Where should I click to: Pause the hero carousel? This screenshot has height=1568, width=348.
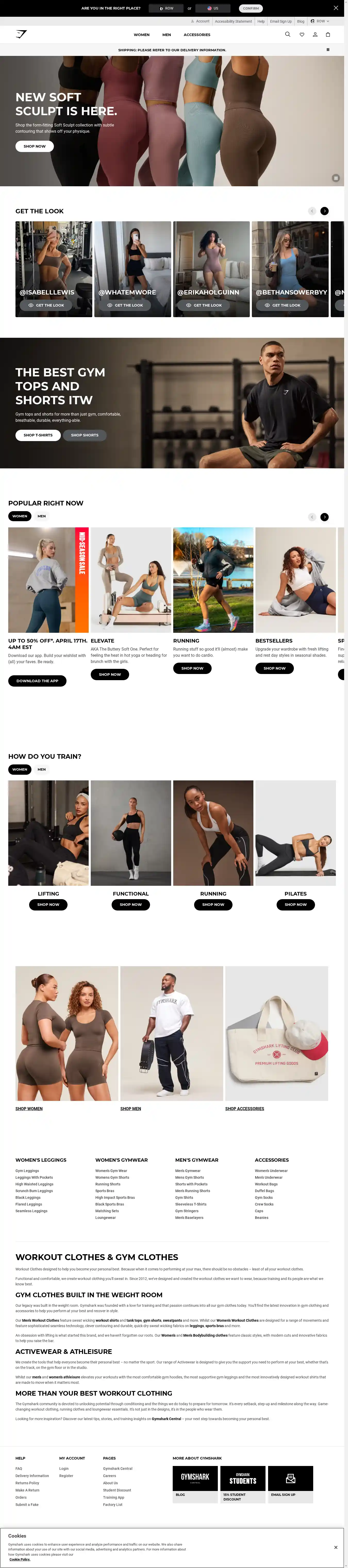(335, 178)
